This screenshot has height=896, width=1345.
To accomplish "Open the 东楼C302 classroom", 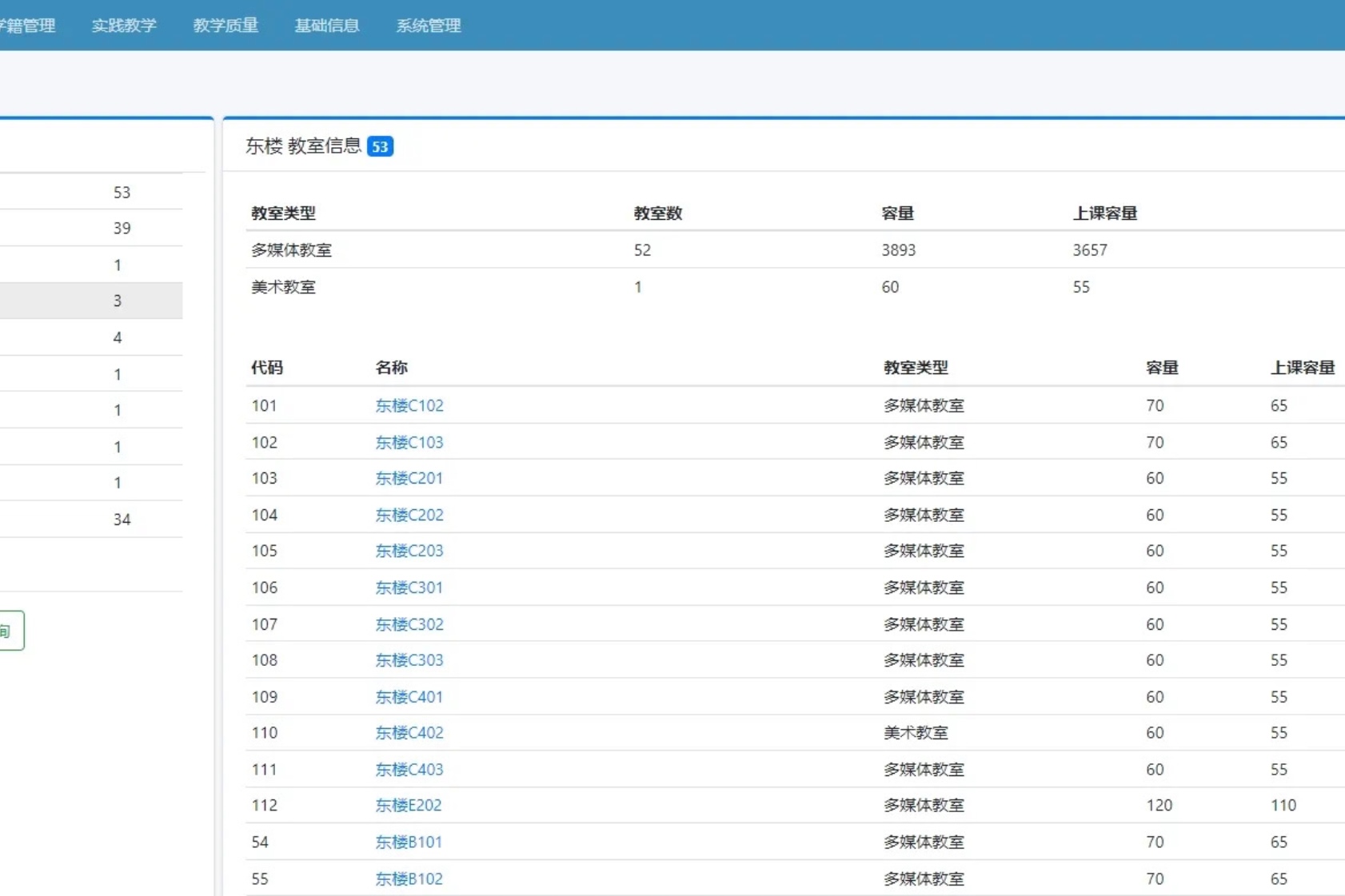I will point(409,624).
